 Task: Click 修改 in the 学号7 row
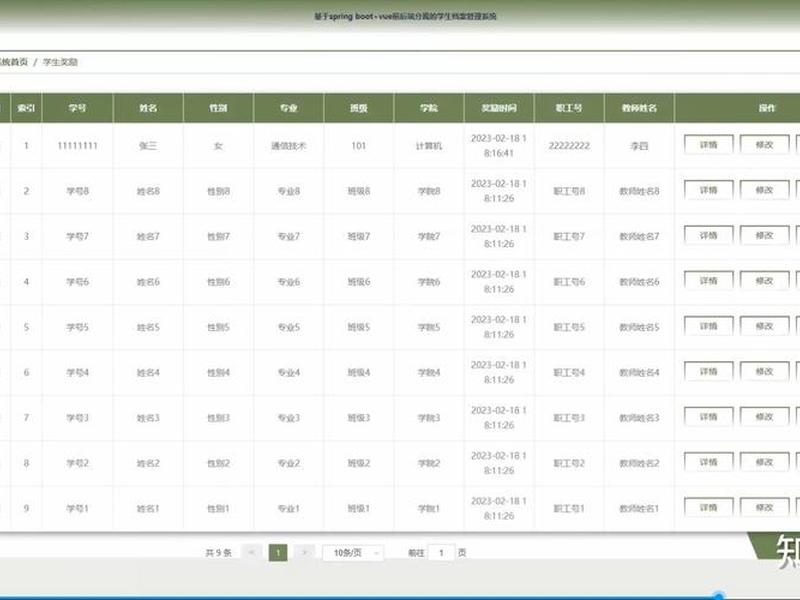(764, 236)
